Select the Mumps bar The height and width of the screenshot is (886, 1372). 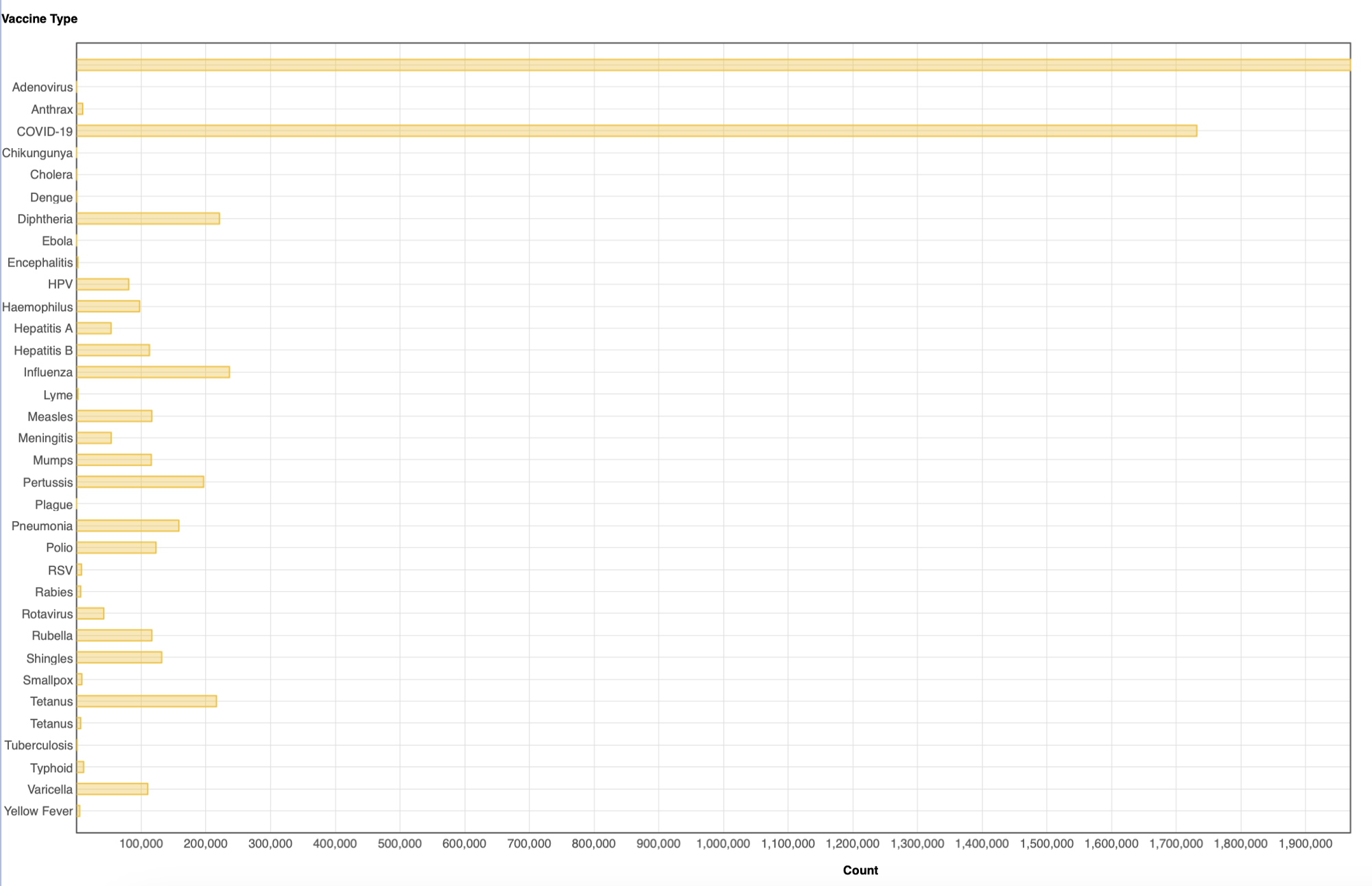coord(114,460)
